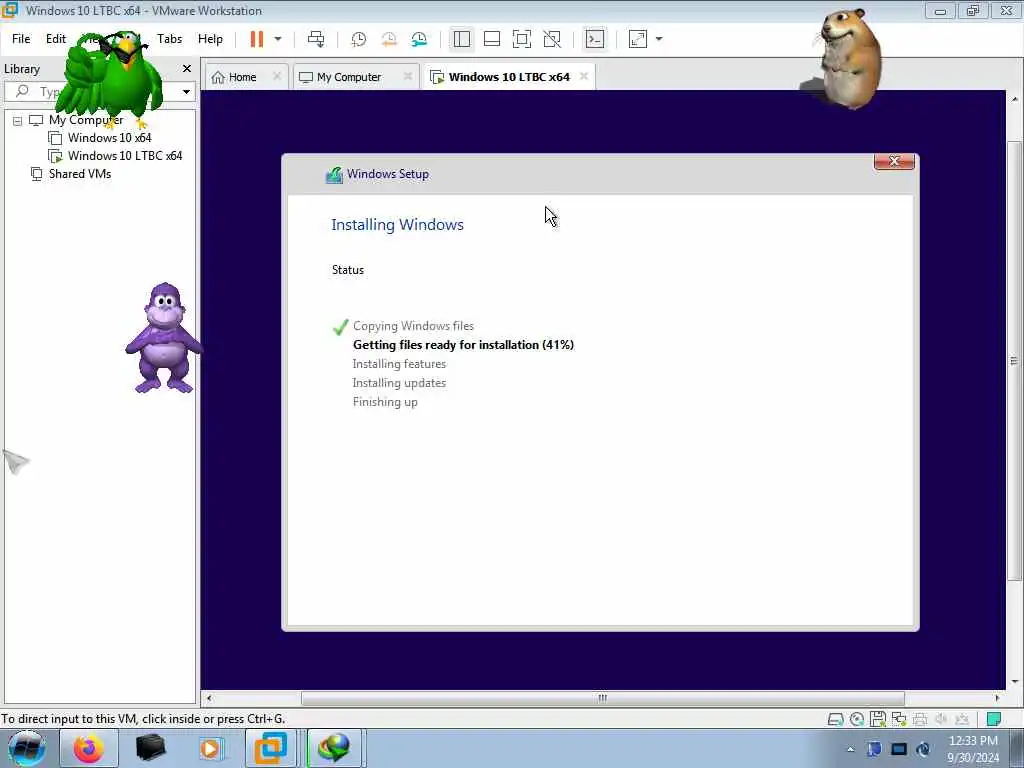Click the vertical scrollbar down arrow
The image size is (1024, 768).
[x=1014, y=682]
